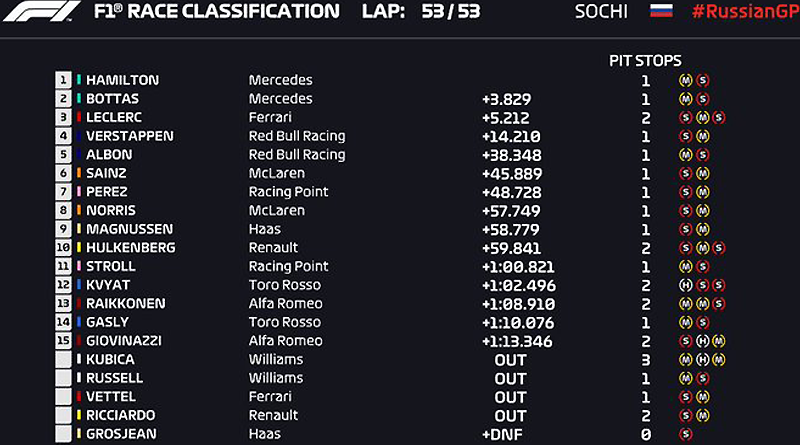800x445 pixels.
Task: Click the LAP 53/53 counter
Action: click(x=421, y=12)
